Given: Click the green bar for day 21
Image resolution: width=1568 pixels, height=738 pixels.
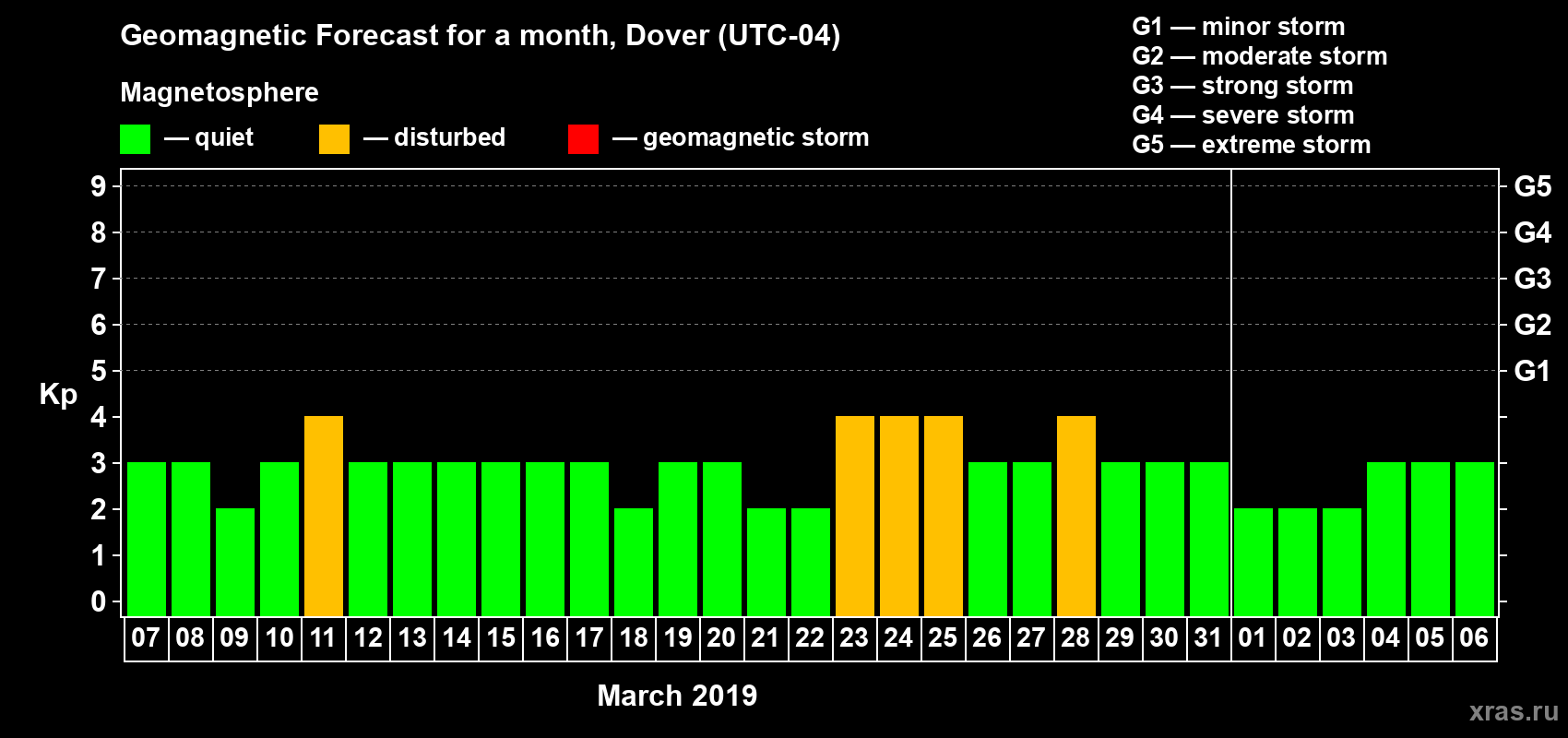Looking at the screenshot, I should tap(766, 562).
